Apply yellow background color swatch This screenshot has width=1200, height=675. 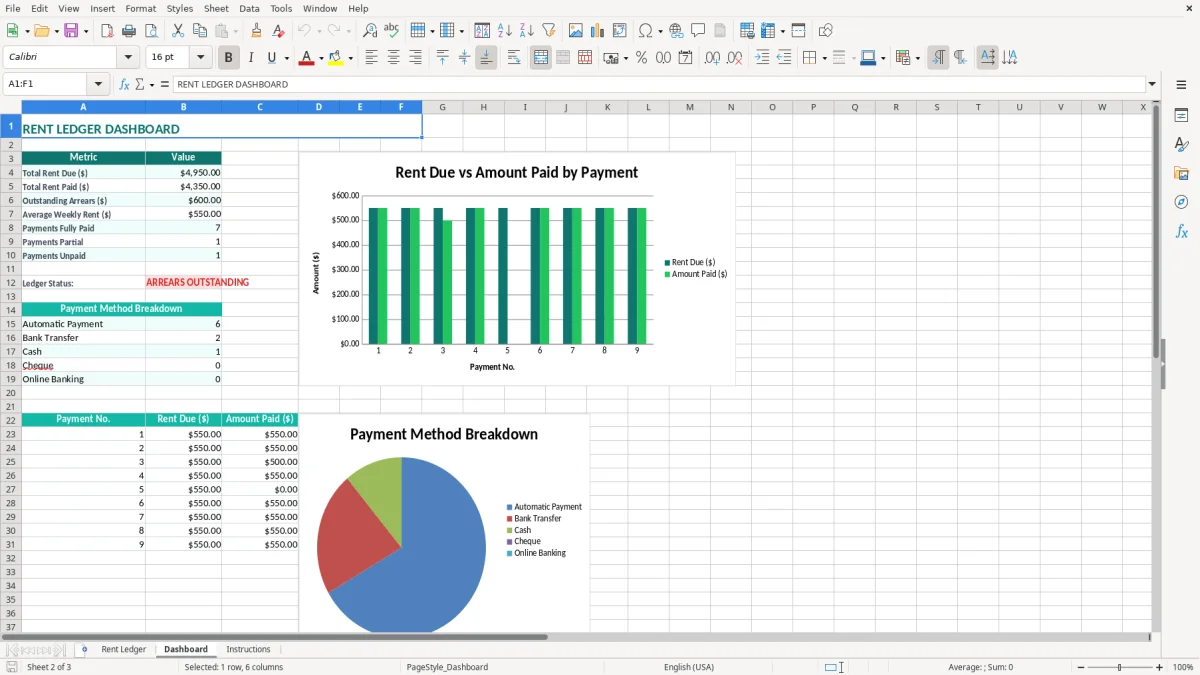[336, 58]
